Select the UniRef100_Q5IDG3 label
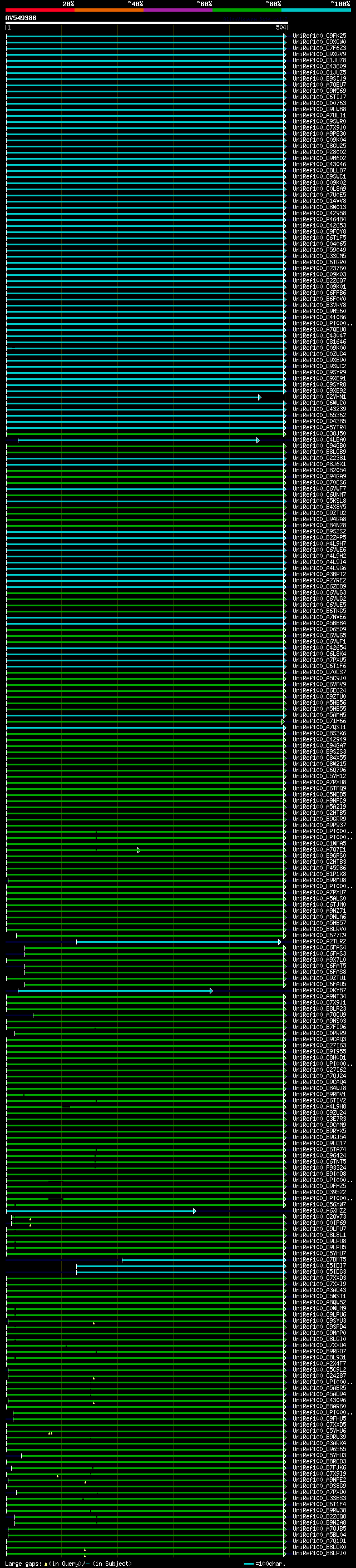The width and height of the screenshot is (356, 1568). pyautogui.click(x=319, y=1272)
